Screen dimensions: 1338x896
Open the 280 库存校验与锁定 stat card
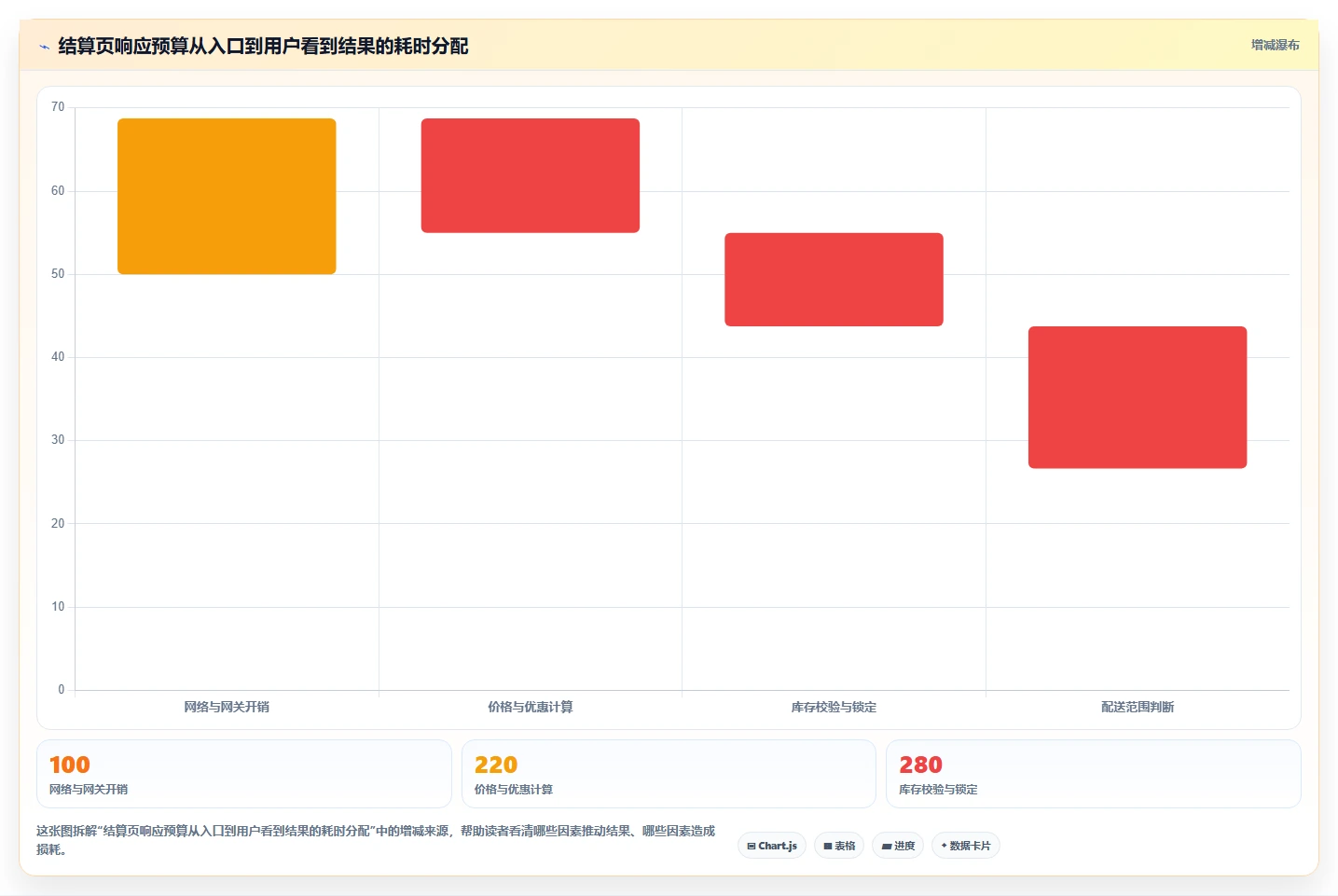[x=1093, y=774]
